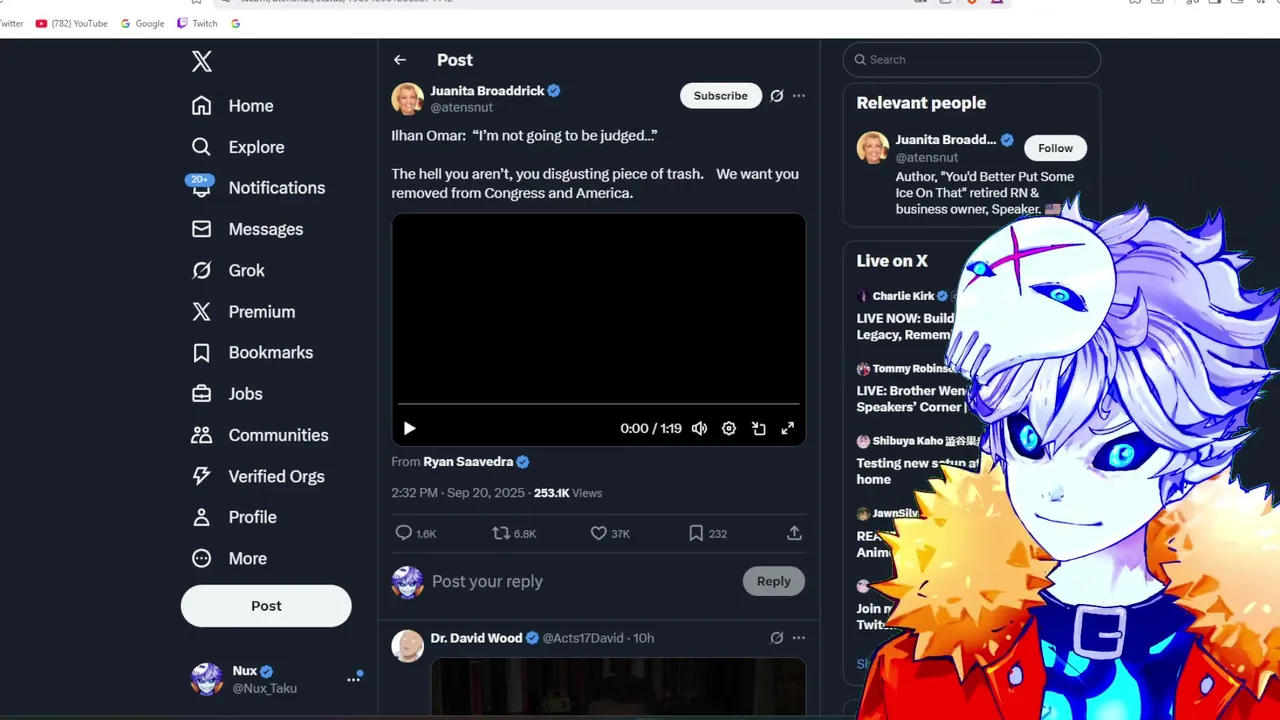Follow Juanita Broaddrick in Relevant people
The height and width of the screenshot is (720, 1280).
[1055, 148]
